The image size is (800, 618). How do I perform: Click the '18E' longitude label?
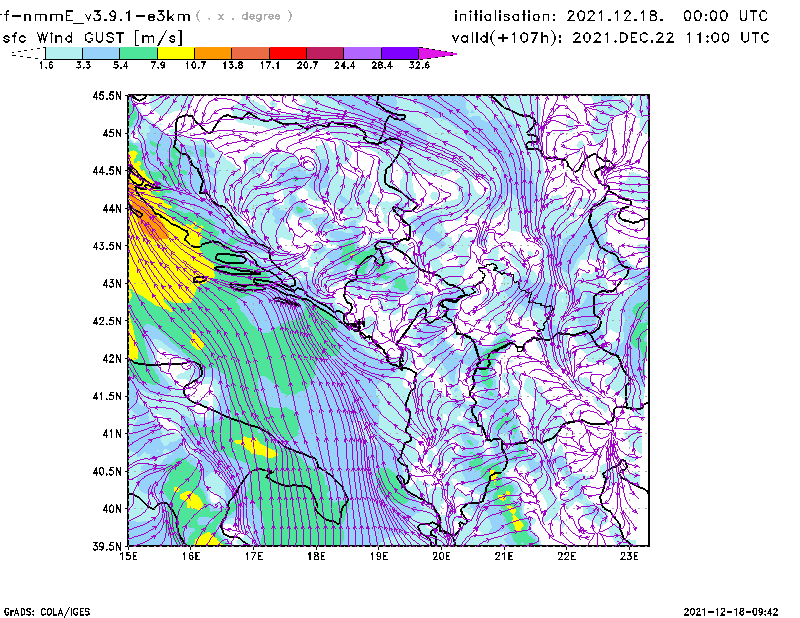[x=316, y=556]
